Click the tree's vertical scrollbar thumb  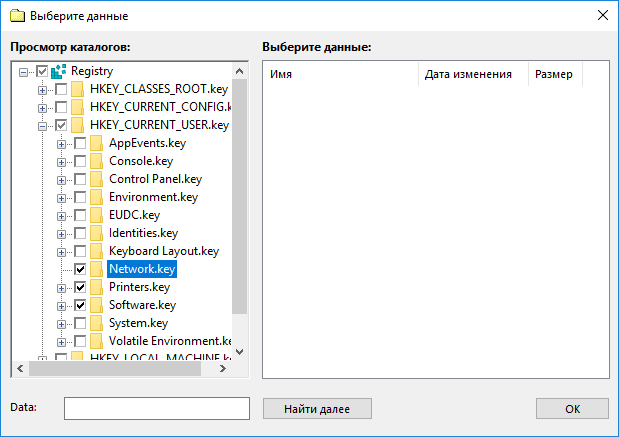point(239,197)
